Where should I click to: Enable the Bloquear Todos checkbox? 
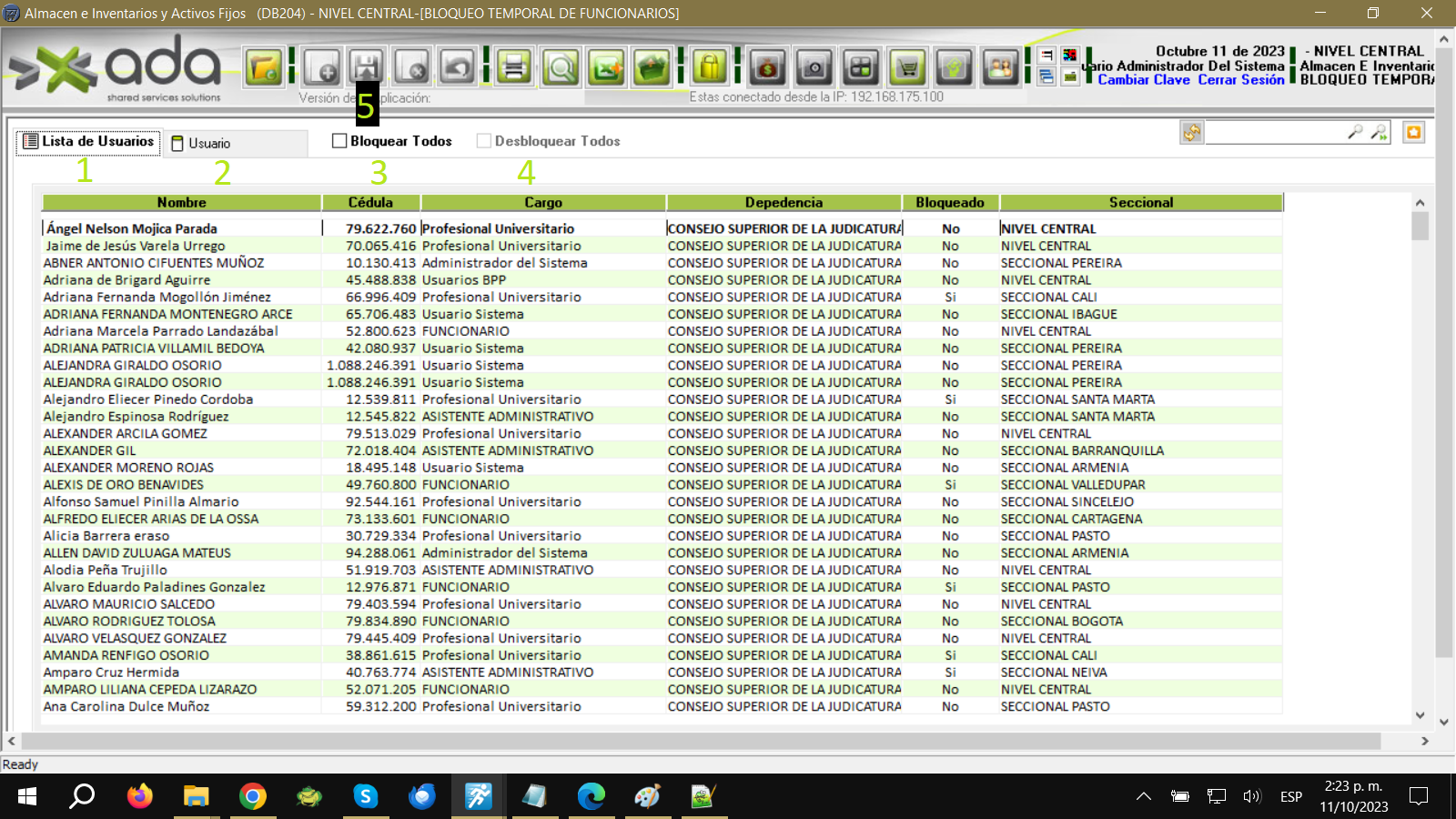coord(339,141)
